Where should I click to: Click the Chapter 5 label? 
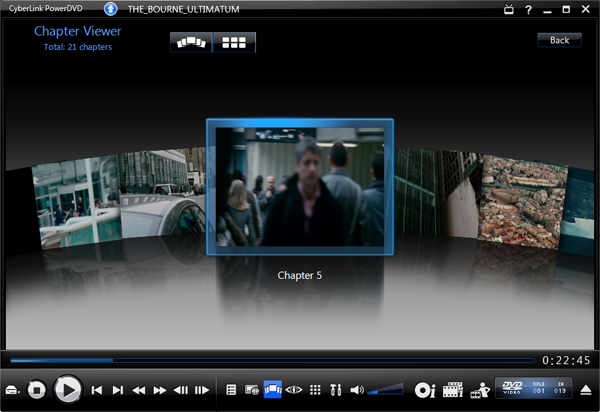tap(300, 275)
